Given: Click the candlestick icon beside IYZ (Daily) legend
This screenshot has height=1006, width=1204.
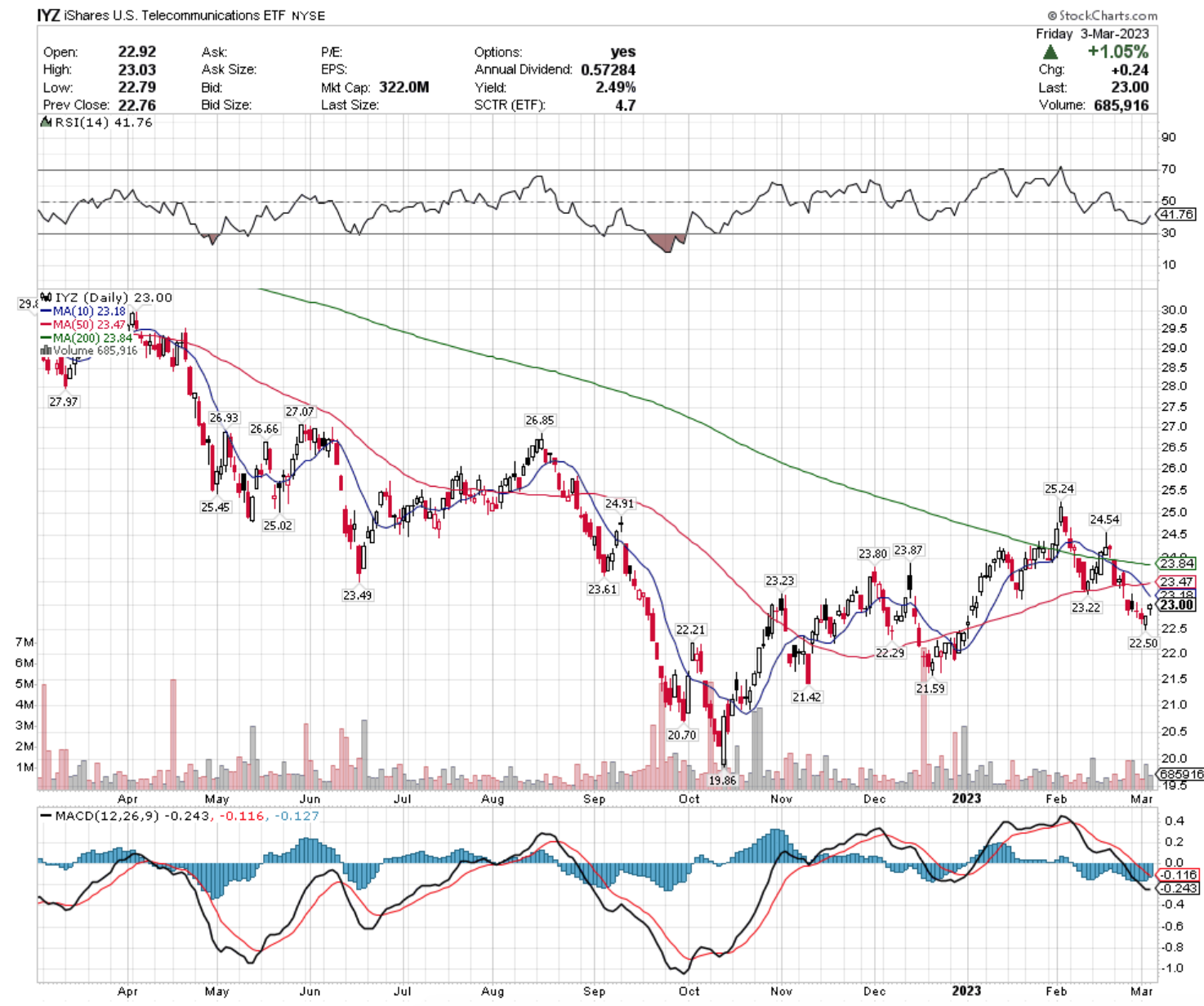Looking at the screenshot, I should (47, 298).
